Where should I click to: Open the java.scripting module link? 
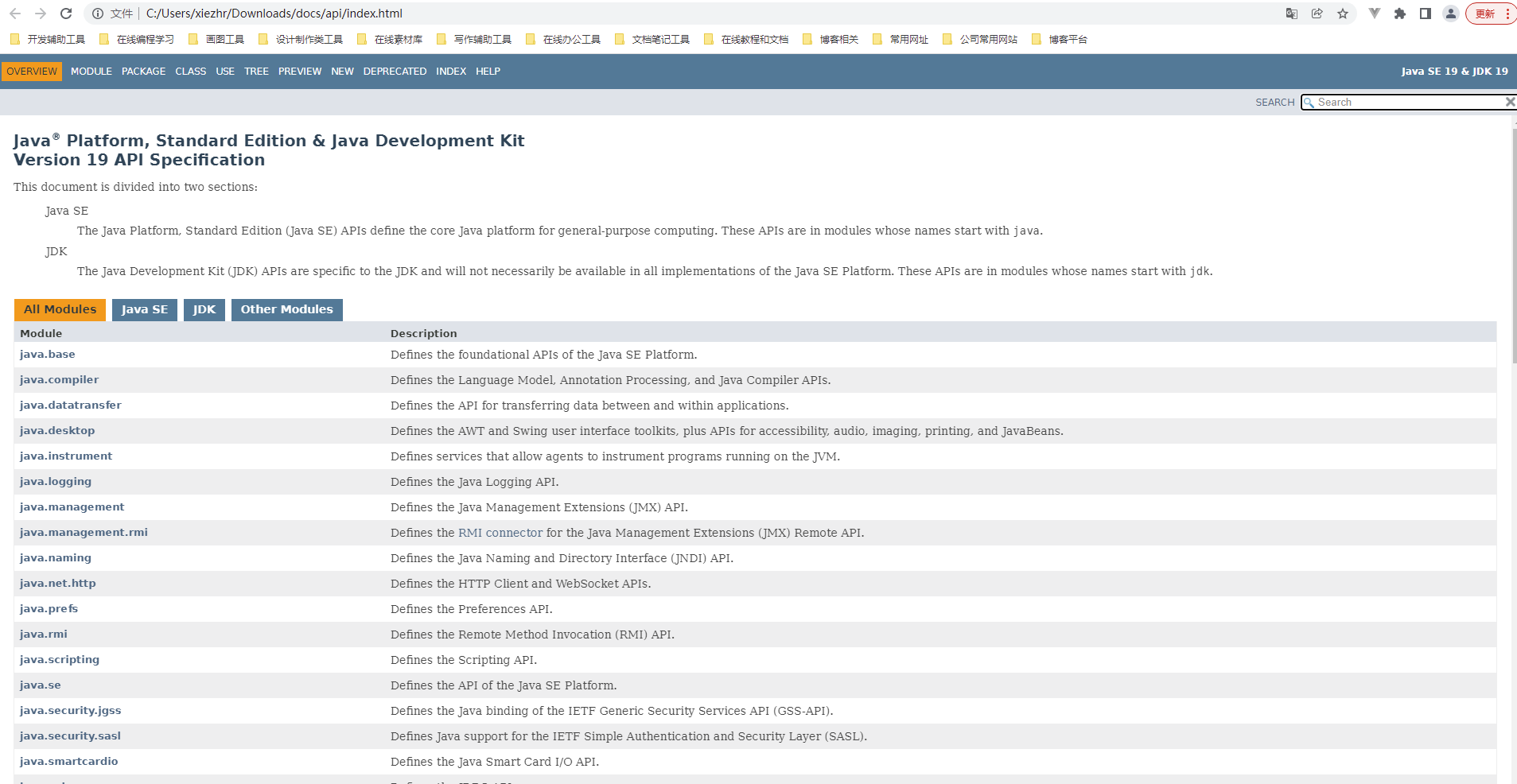[x=60, y=660]
